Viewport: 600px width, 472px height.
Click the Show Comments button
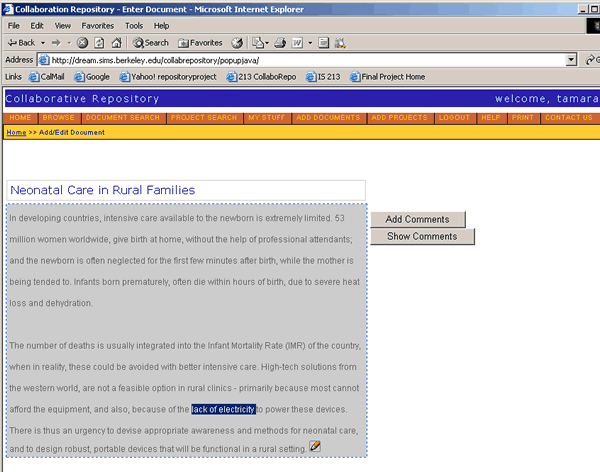point(422,237)
